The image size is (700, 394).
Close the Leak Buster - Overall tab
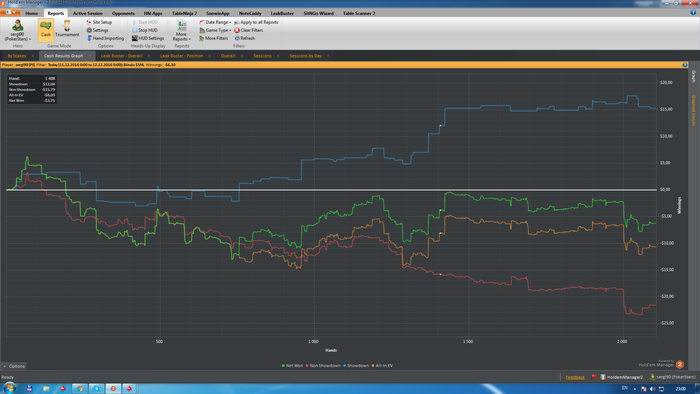pyautogui.click(x=149, y=56)
